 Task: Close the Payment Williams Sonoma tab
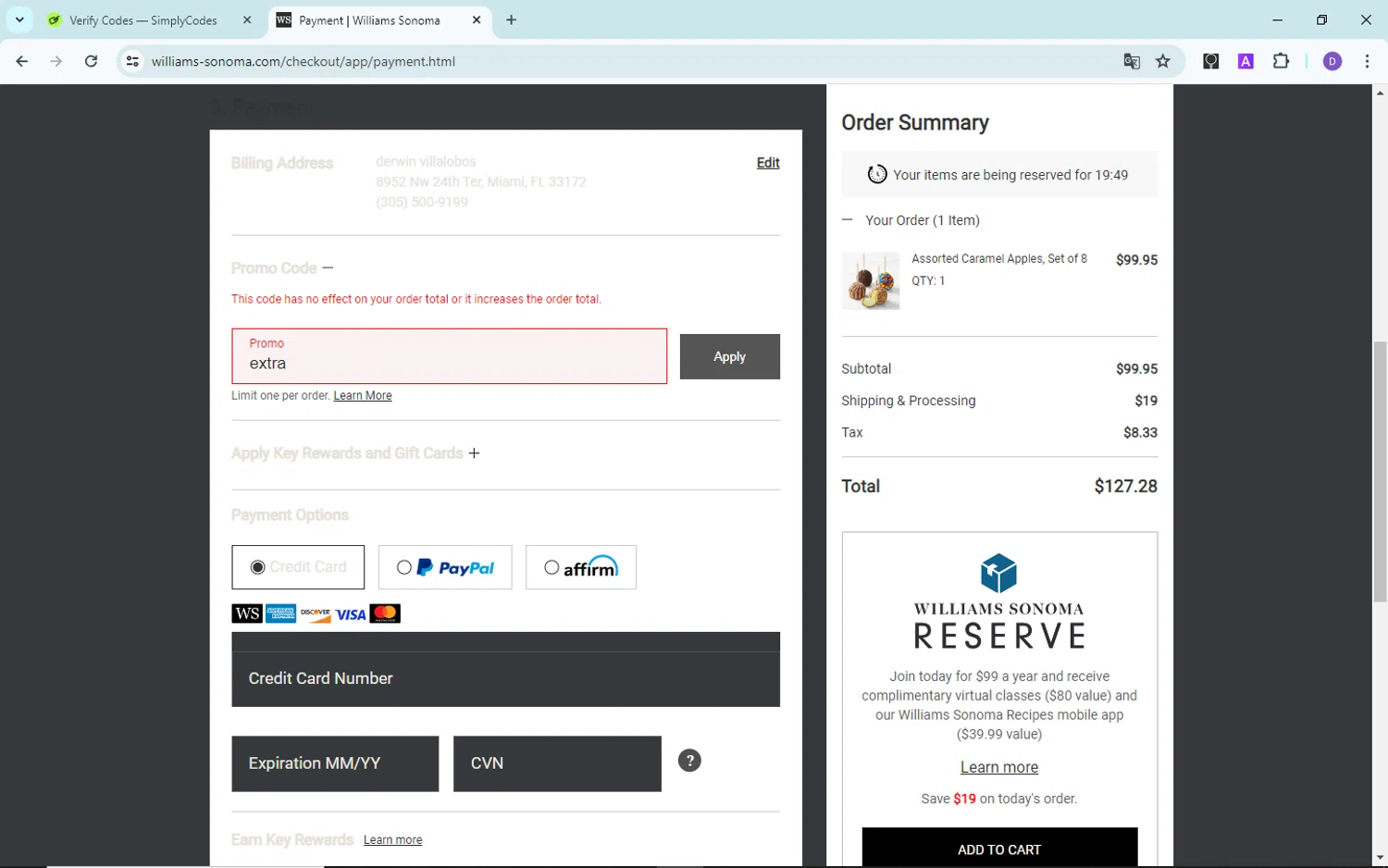click(477, 19)
